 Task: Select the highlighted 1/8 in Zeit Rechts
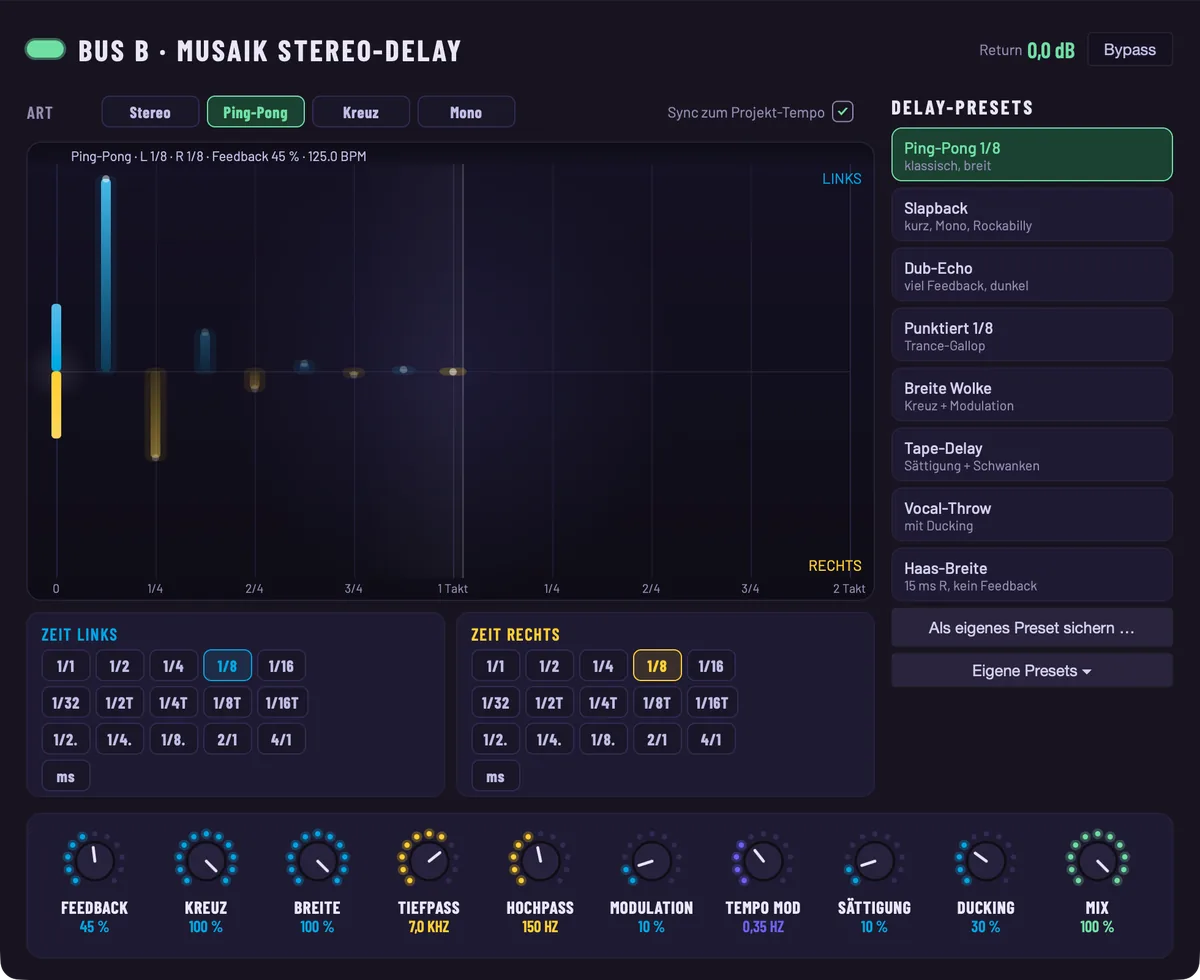[657, 666]
